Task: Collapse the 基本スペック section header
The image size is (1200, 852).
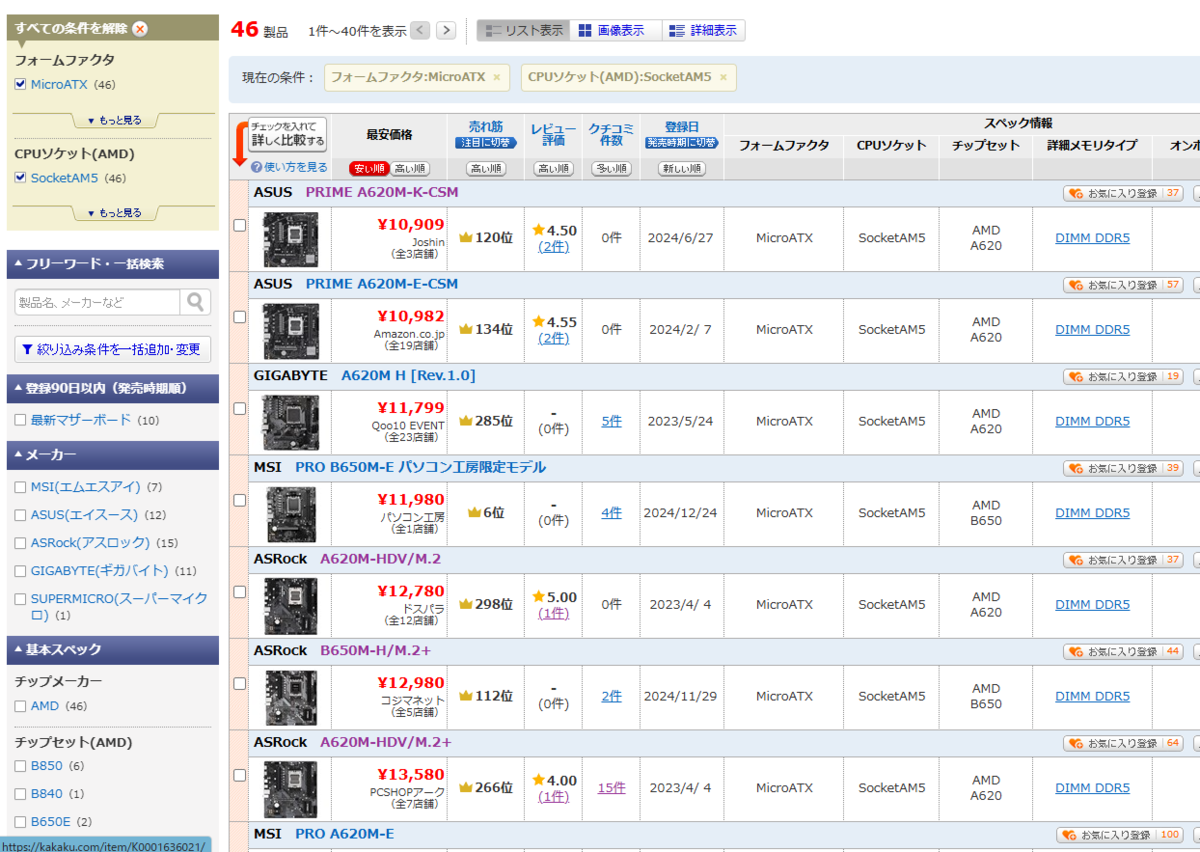Action: click(112, 649)
